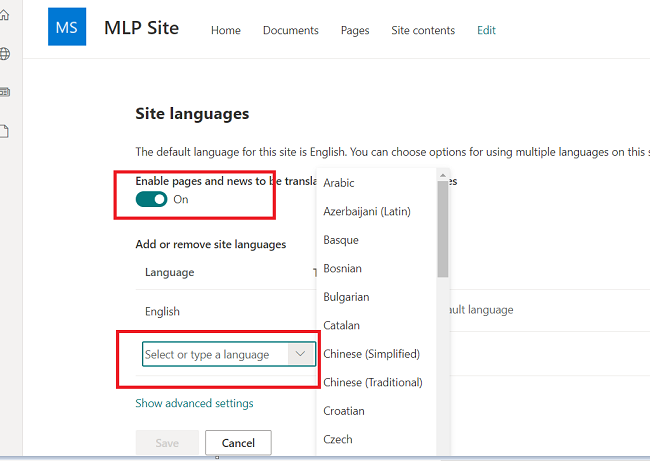This screenshot has height=461, width=650.
Task: Open the page icon in left rail
Action: click(4, 130)
